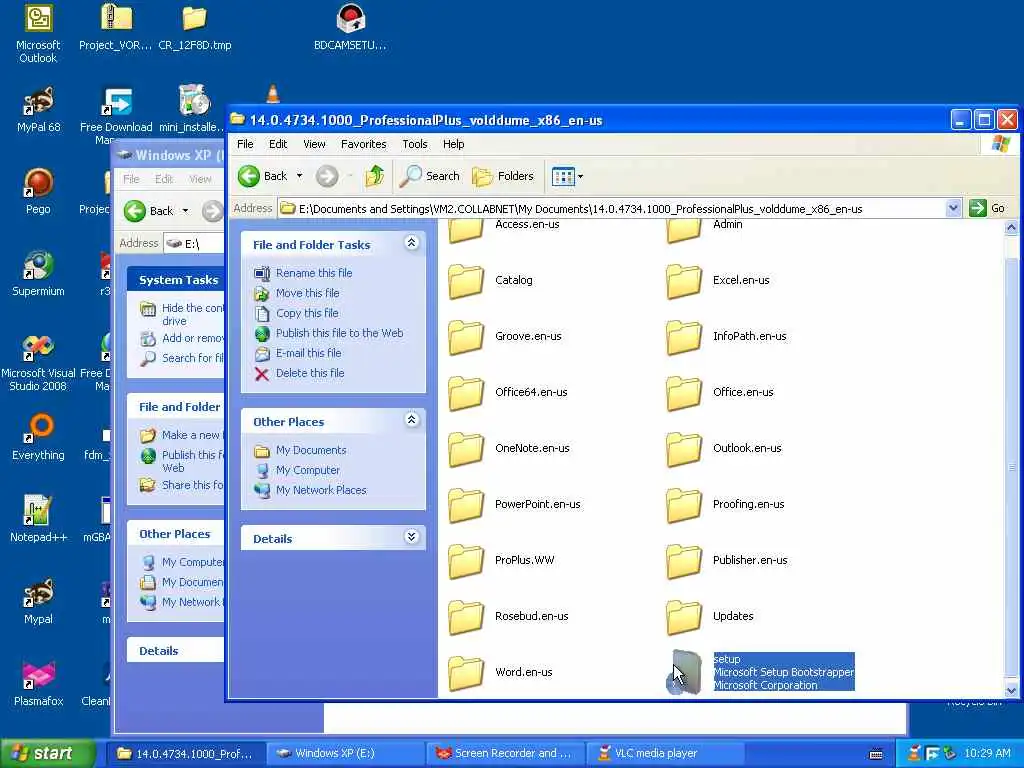
Task: Switch to Screen Recorder taskbar button
Action: [x=505, y=754]
